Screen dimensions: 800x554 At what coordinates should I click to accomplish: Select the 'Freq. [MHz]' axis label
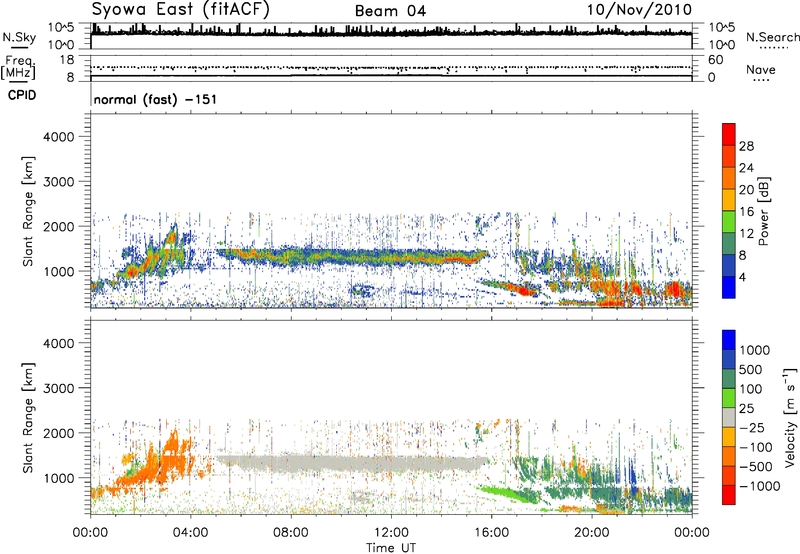point(19,67)
